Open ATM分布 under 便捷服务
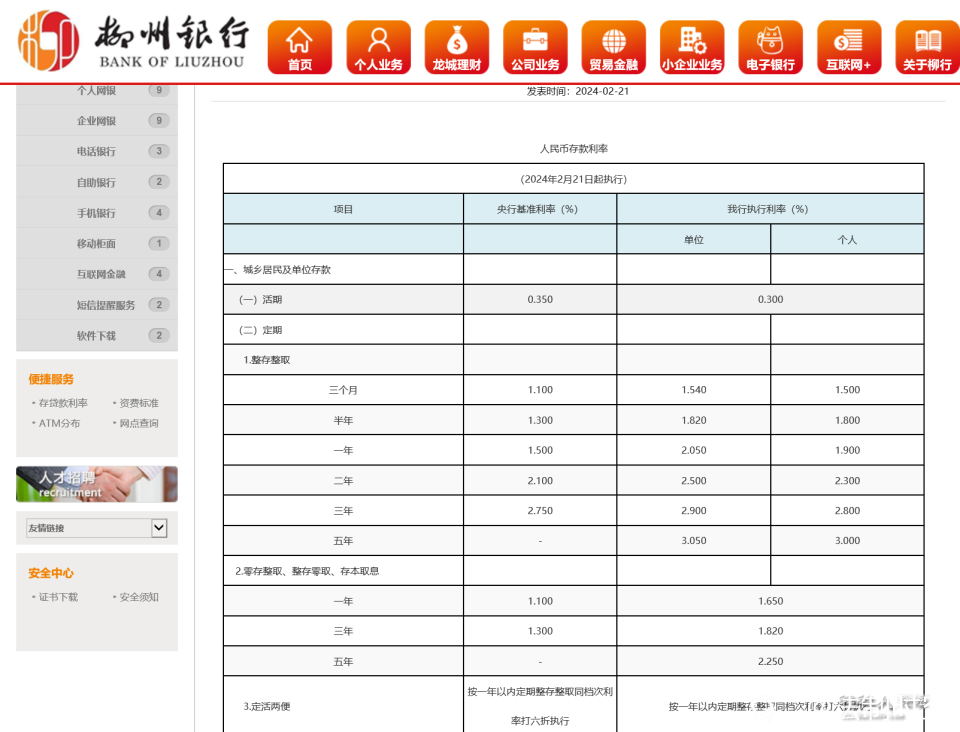Screen dimensions: 960x732 59,423
